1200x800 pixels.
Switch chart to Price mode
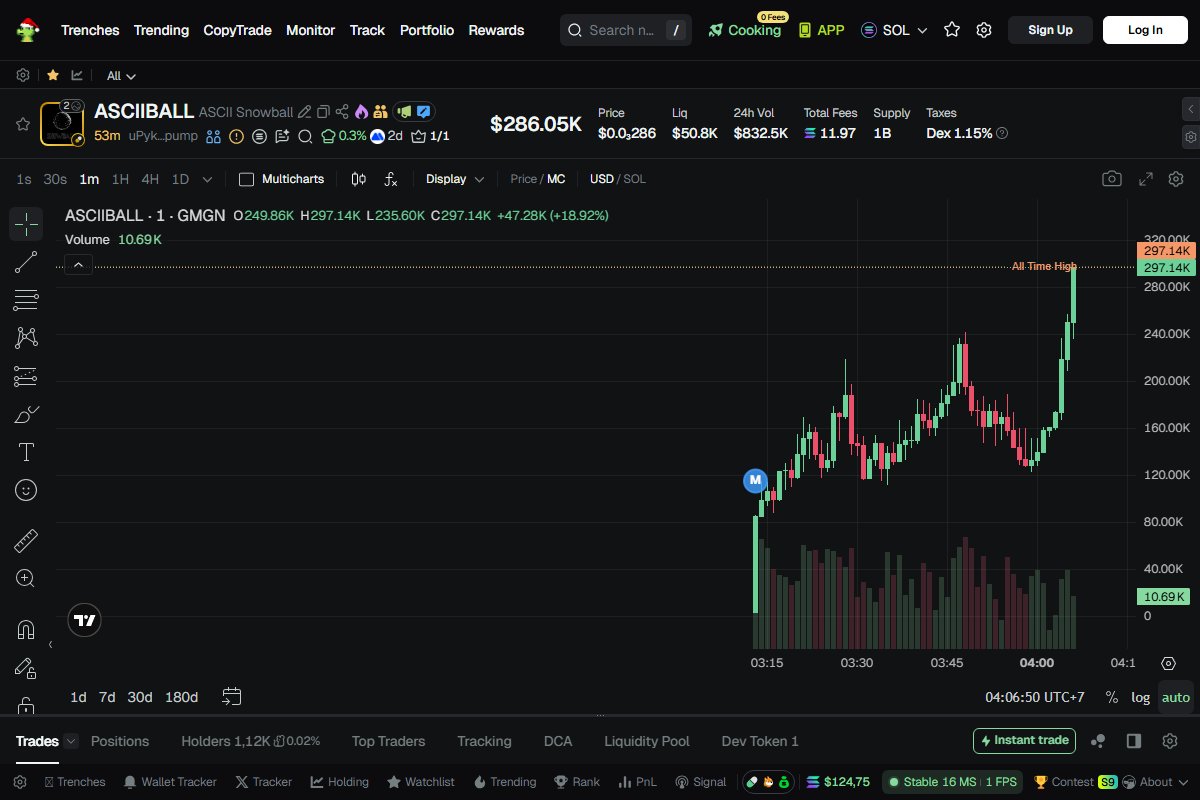(x=523, y=179)
